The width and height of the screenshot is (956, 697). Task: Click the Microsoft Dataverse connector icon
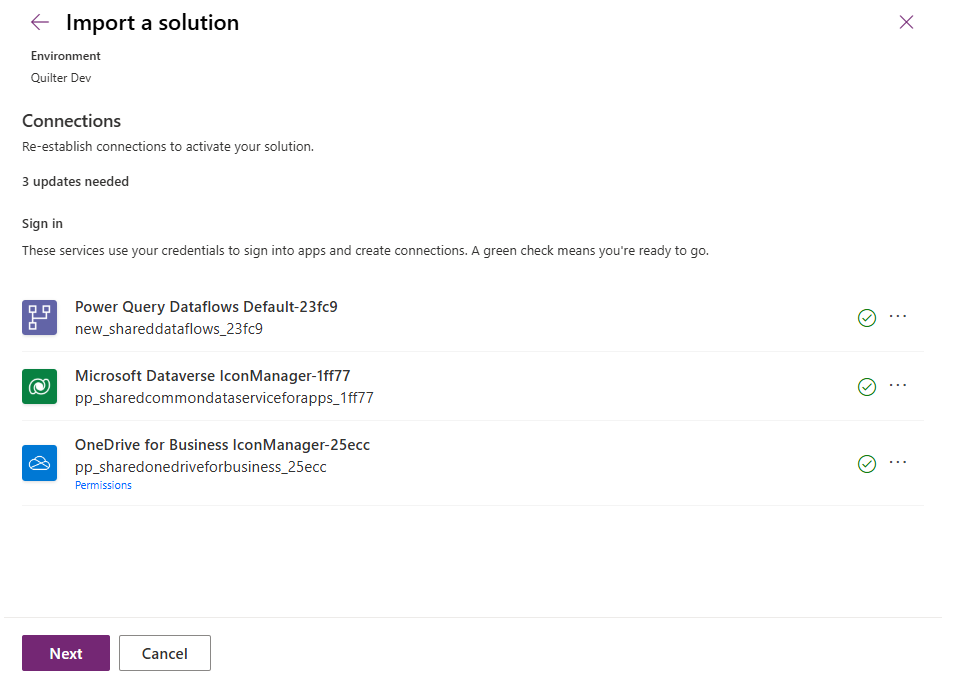(40, 387)
